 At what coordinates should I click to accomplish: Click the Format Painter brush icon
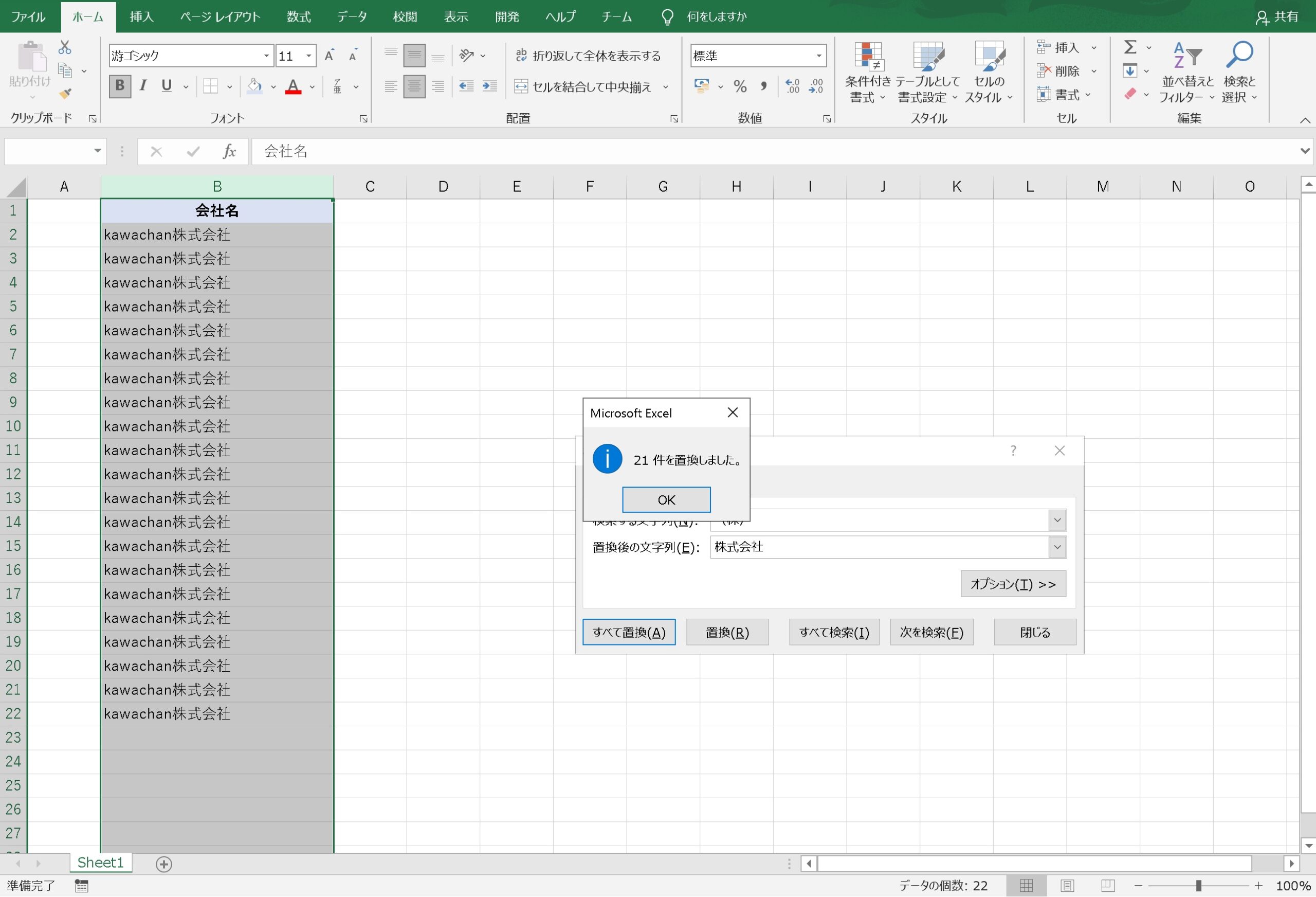(x=65, y=94)
